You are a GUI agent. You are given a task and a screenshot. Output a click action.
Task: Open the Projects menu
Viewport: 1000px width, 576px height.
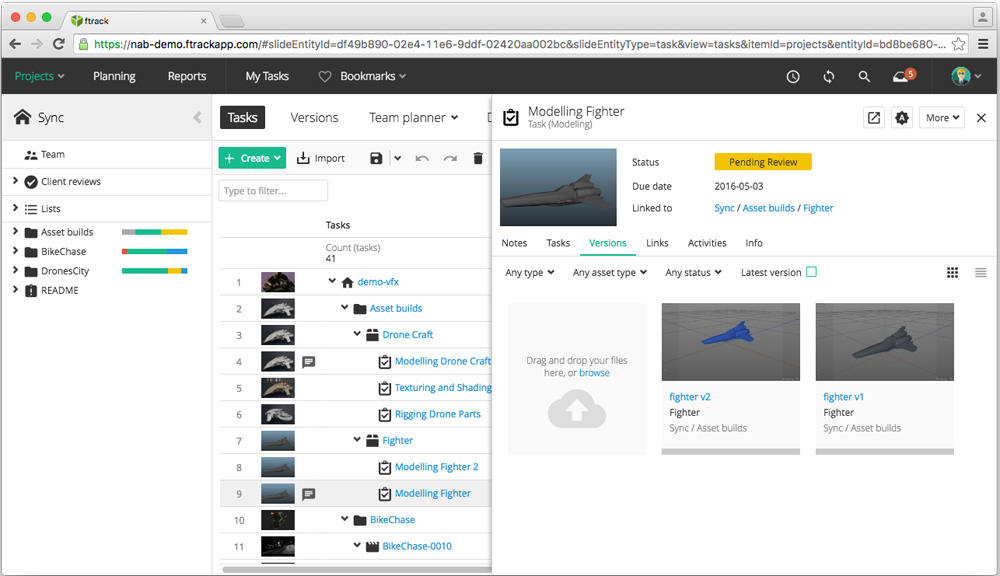pos(39,76)
